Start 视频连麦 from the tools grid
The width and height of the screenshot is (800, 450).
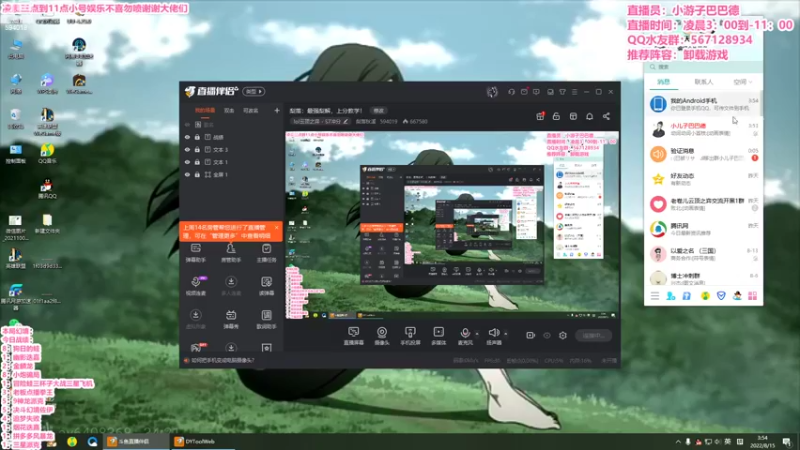(x=195, y=286)
